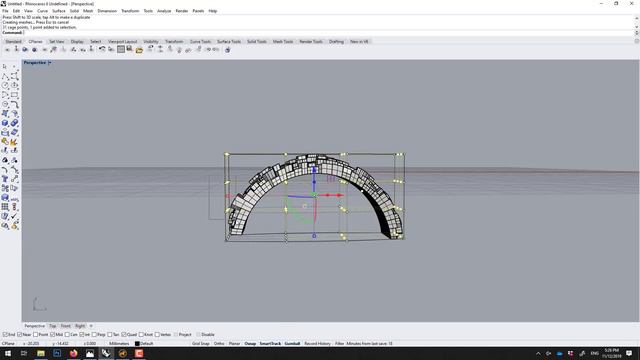Screen dimensions: 640x360
Task: Click the Array tool grid icon
Action: pos(5,207)
